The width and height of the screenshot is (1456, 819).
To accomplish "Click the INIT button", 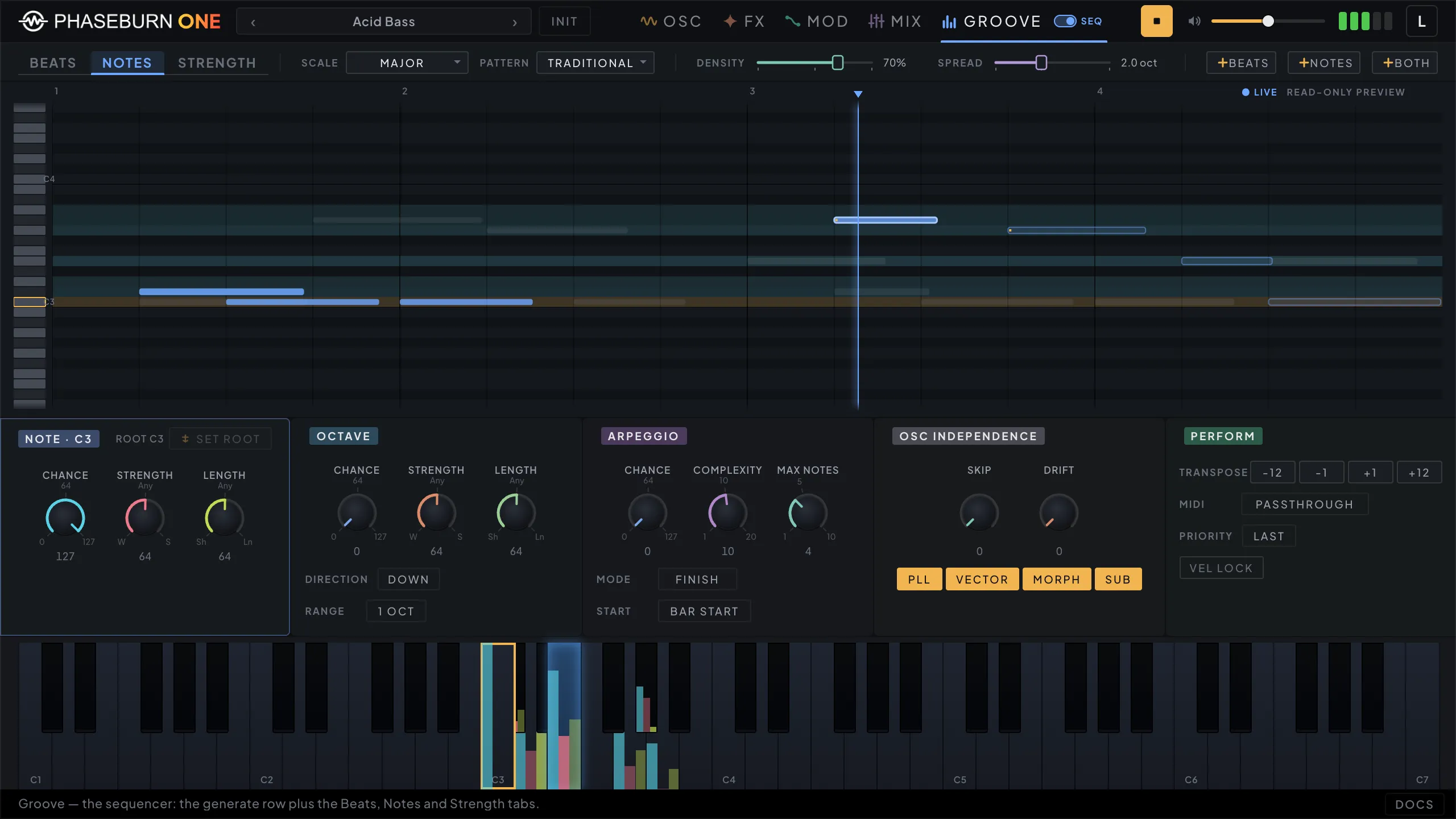I will point(564,22).
